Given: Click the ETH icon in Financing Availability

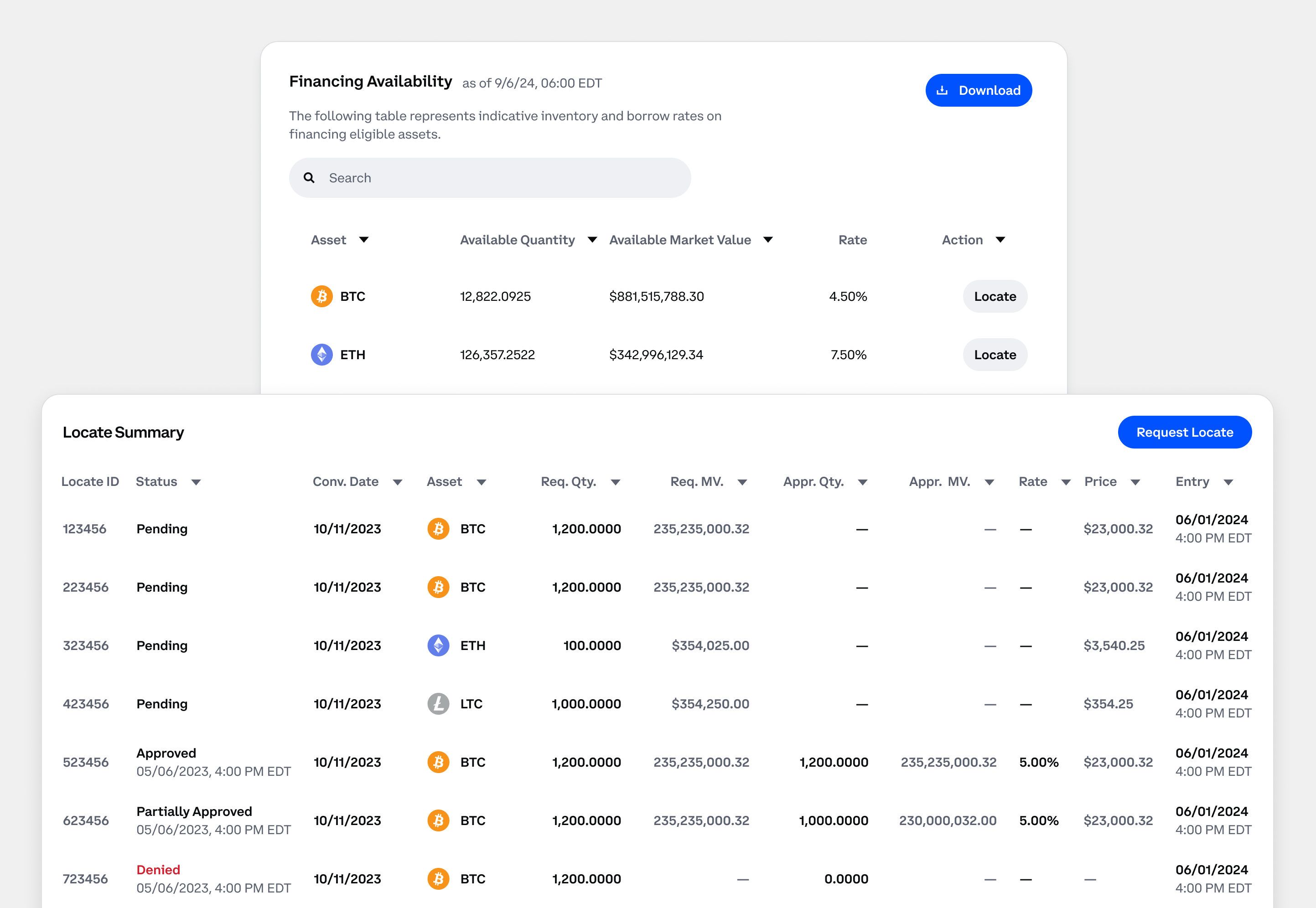Looking at the screenshot, I should click(x=321, y=355).
